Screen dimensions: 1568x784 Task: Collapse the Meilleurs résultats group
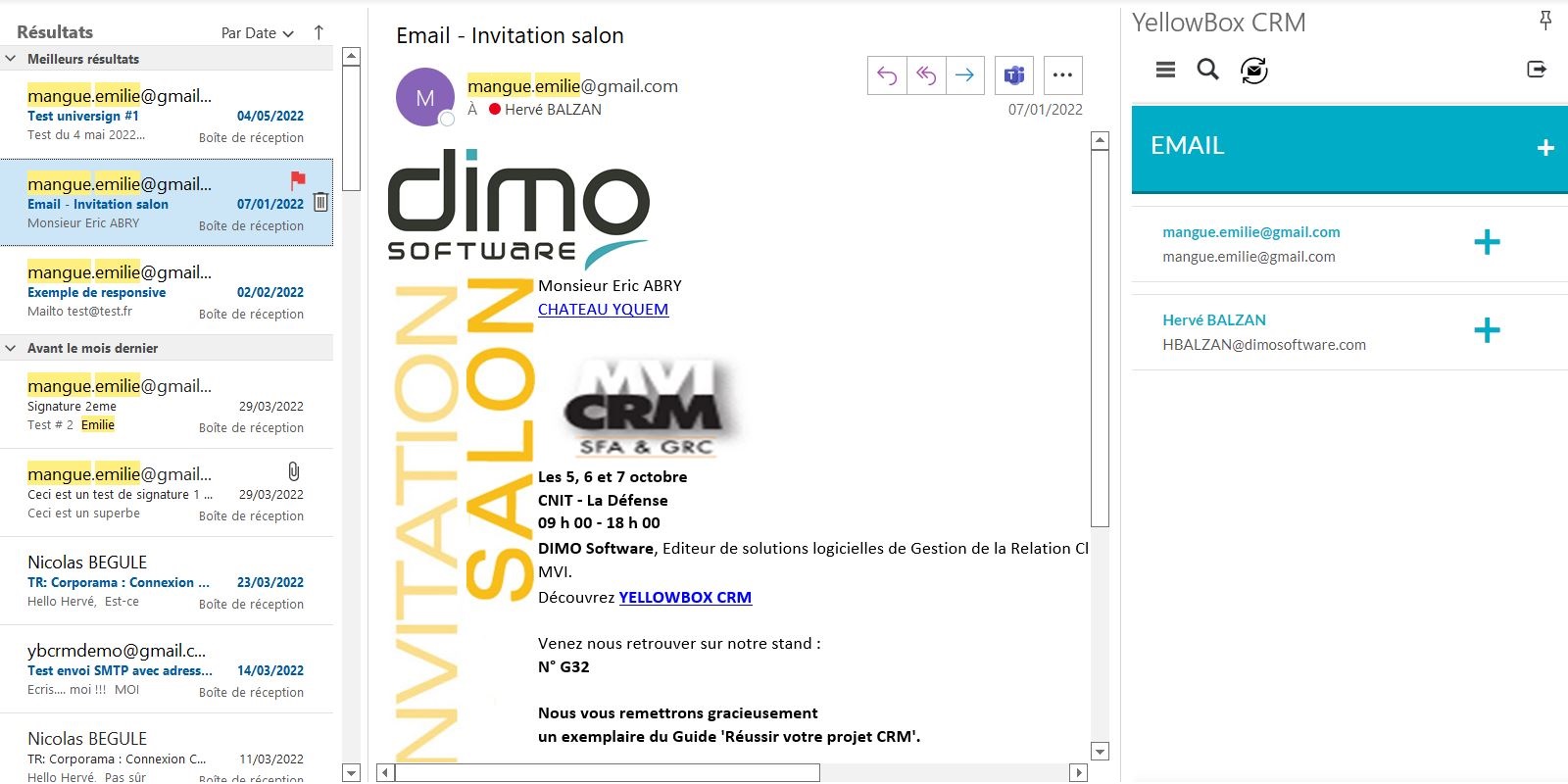pyautogui.click(x=11, y=59)
